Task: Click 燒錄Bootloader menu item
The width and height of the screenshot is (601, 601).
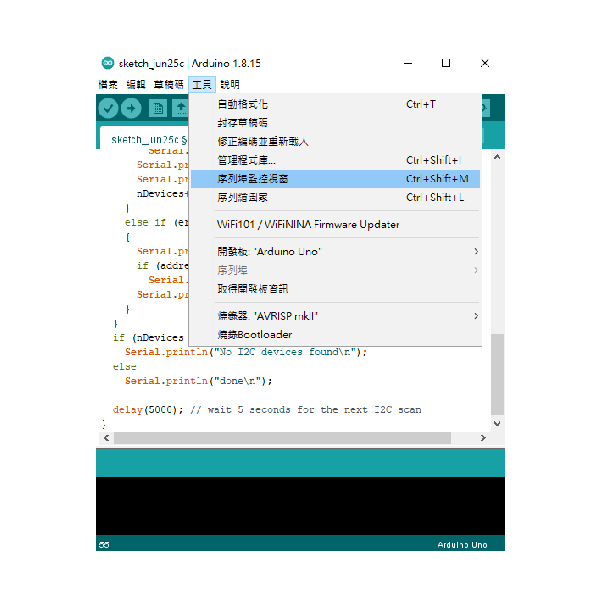Action: coord(254,335)
